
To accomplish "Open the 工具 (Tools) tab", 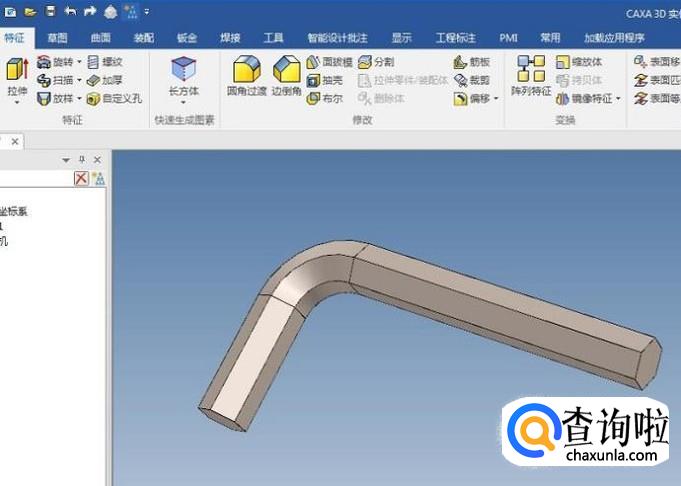I will [x=274, y=38].
